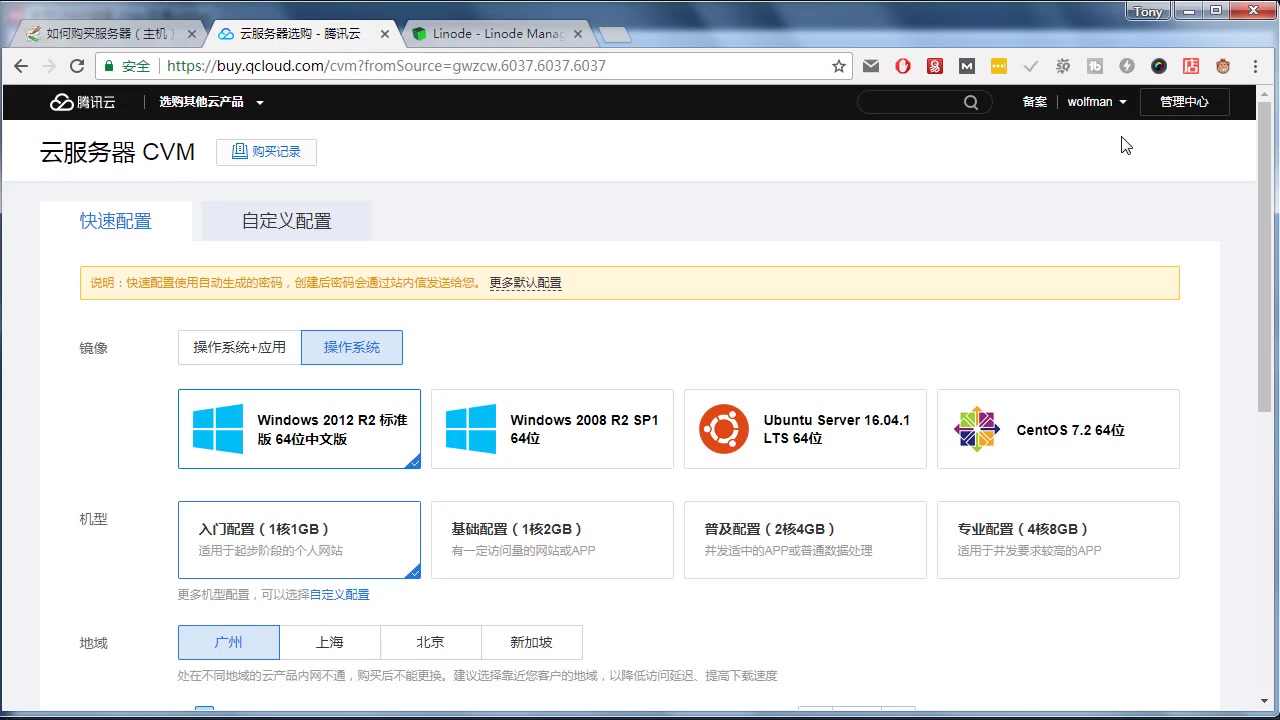
Task: Click the red stop-hand adblock extension icon
Action: (903, 66)
